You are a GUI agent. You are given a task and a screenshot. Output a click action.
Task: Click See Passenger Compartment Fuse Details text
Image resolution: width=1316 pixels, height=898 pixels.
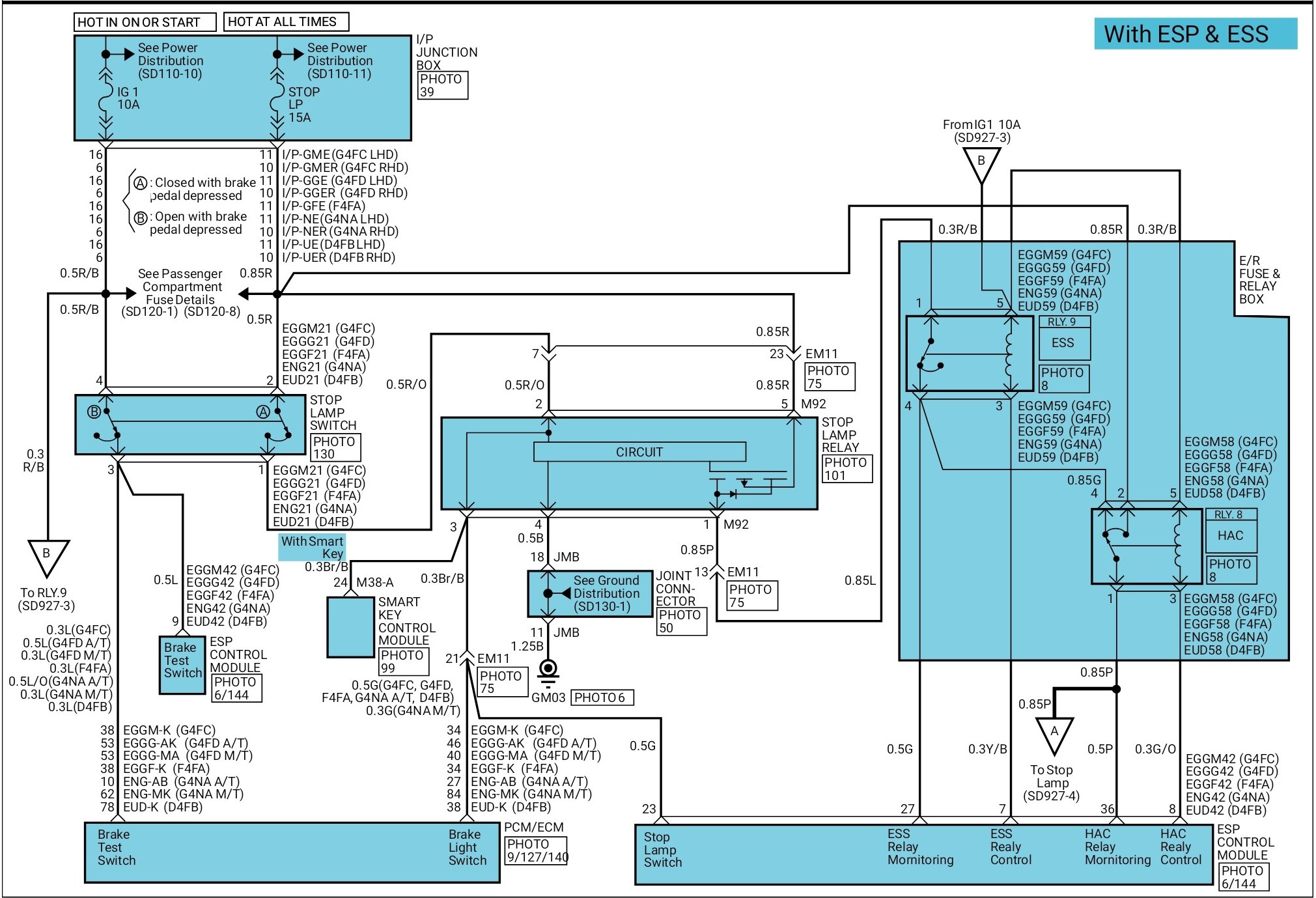pos(180,287)
